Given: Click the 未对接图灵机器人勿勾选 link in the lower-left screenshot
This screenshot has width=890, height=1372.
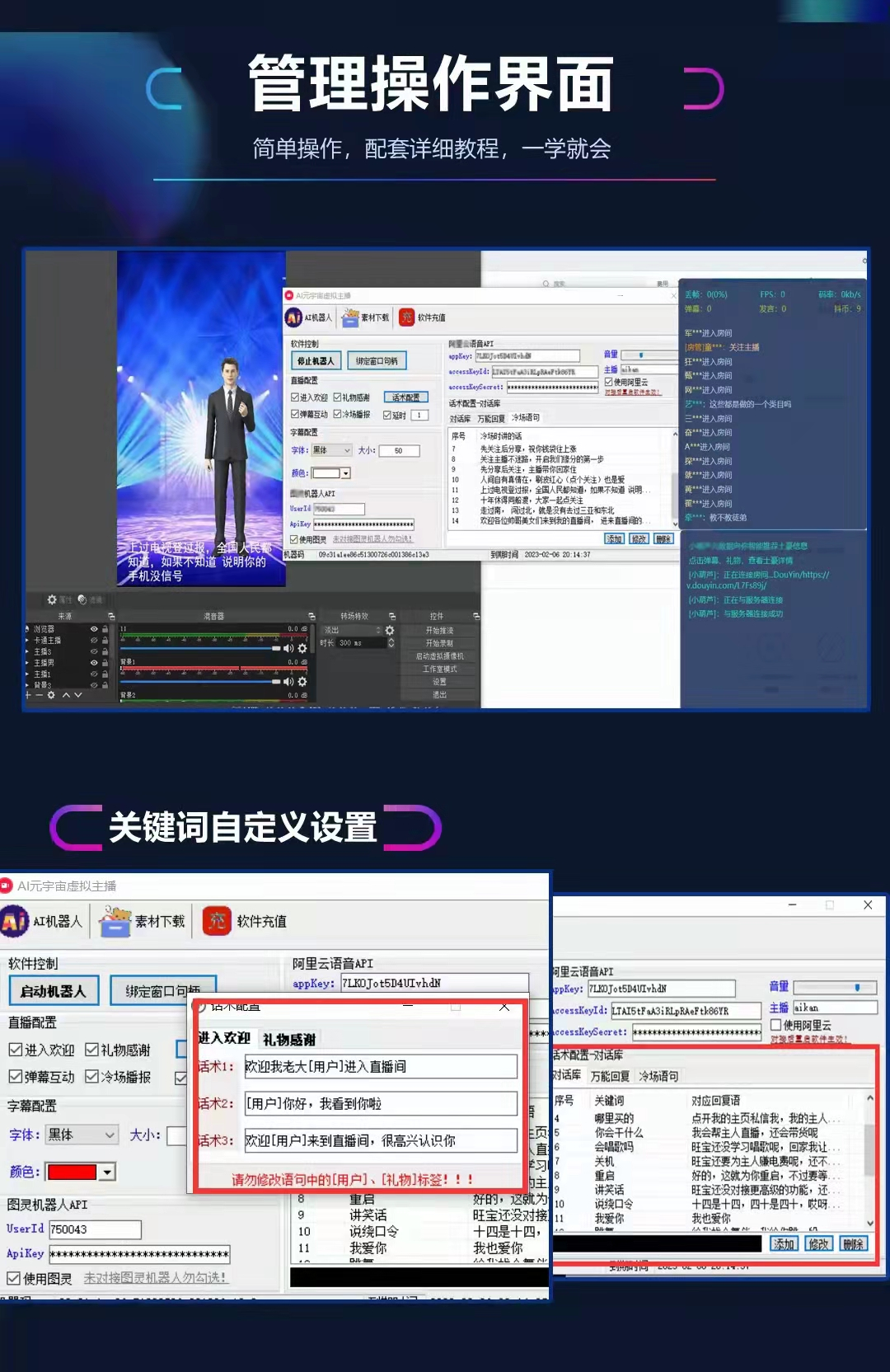Looking at the screenshot, I should [x=156, y=1278].
